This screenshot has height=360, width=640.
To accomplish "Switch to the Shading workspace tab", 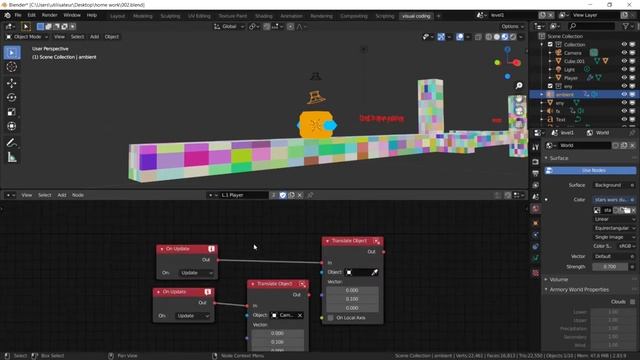I will (264, 16).
